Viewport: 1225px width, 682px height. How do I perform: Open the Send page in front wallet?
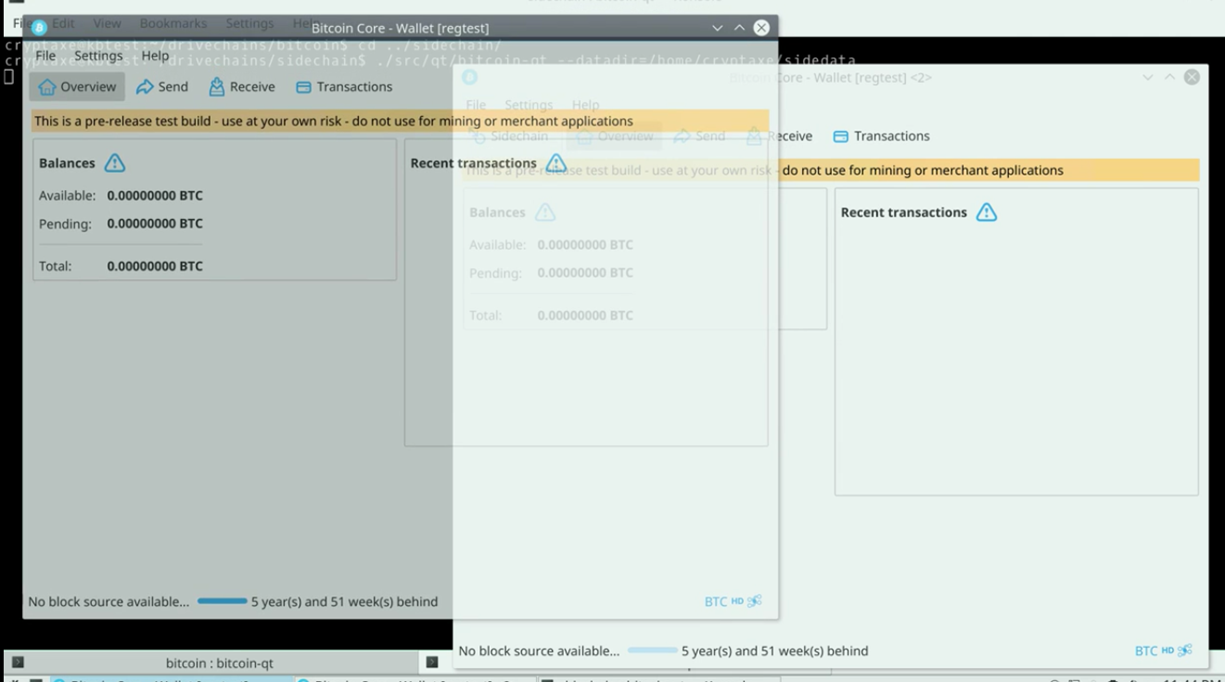tap(162, 87)
